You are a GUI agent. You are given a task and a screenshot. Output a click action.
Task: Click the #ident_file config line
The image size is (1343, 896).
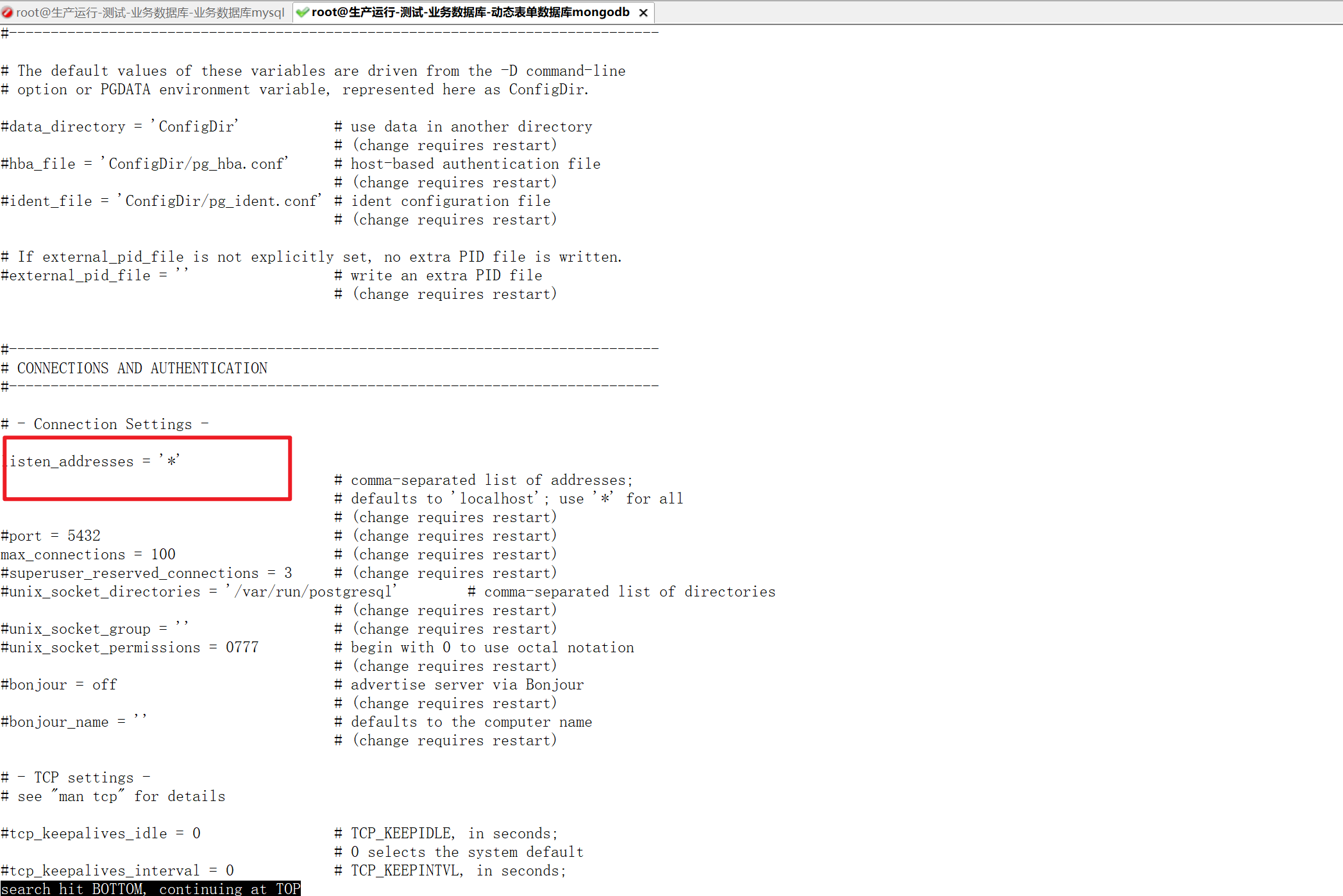pos(160,201)
